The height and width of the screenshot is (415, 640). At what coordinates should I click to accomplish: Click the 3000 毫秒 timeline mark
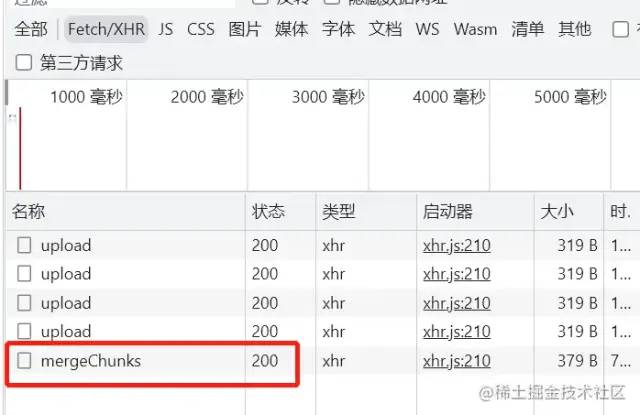[328, 97]
